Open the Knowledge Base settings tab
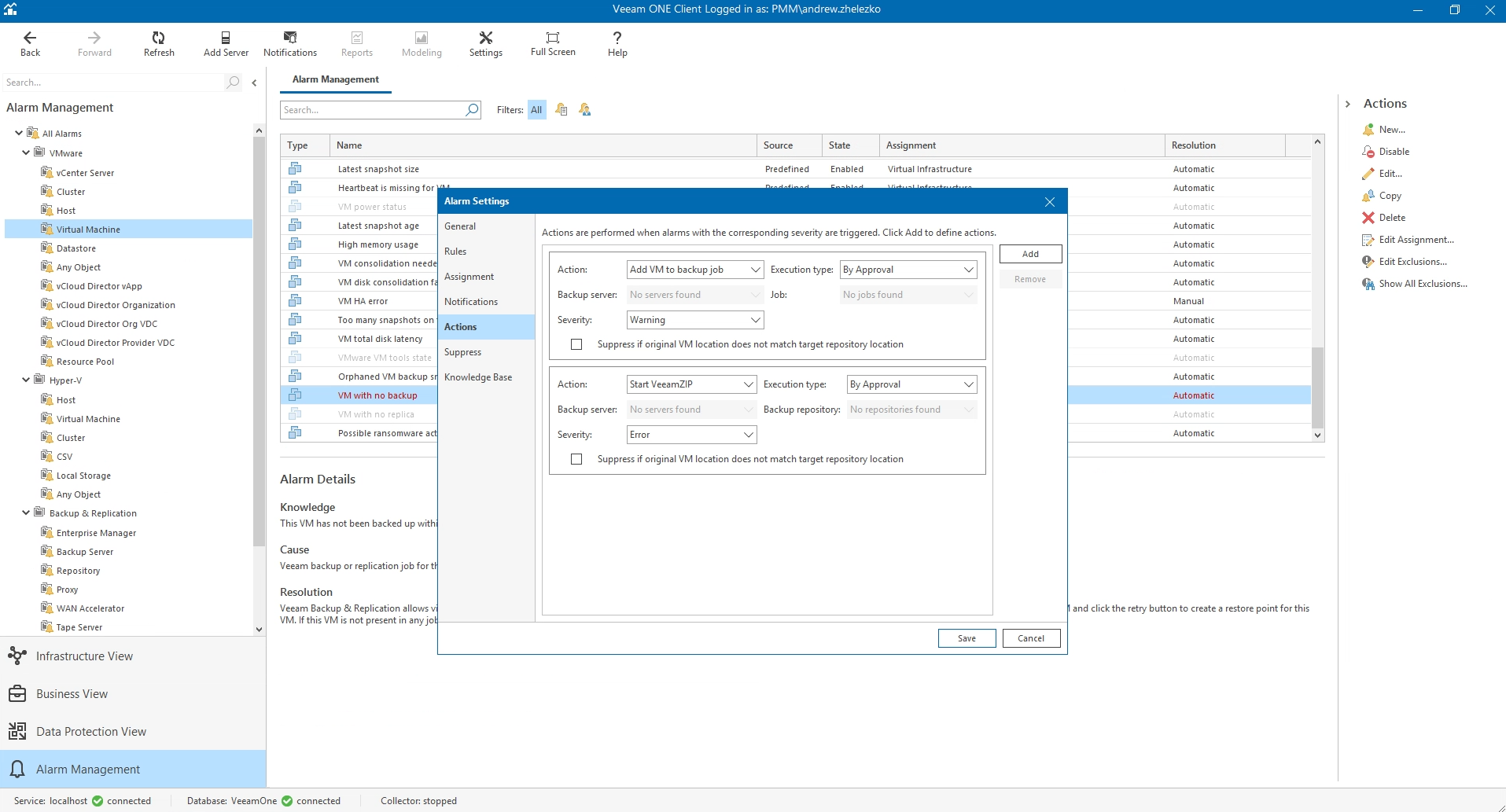The height and width of the screenshot is (812, 1506). click(x=477, y=377)
